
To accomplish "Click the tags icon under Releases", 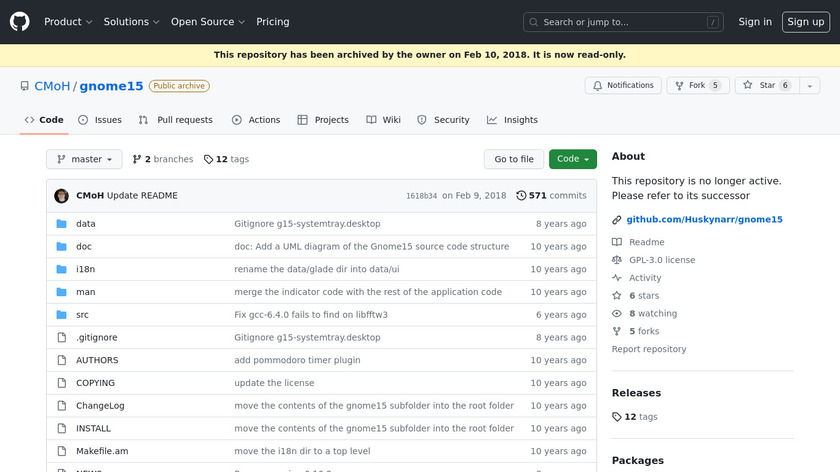I will pyautogui.click(x=617, y=417).
